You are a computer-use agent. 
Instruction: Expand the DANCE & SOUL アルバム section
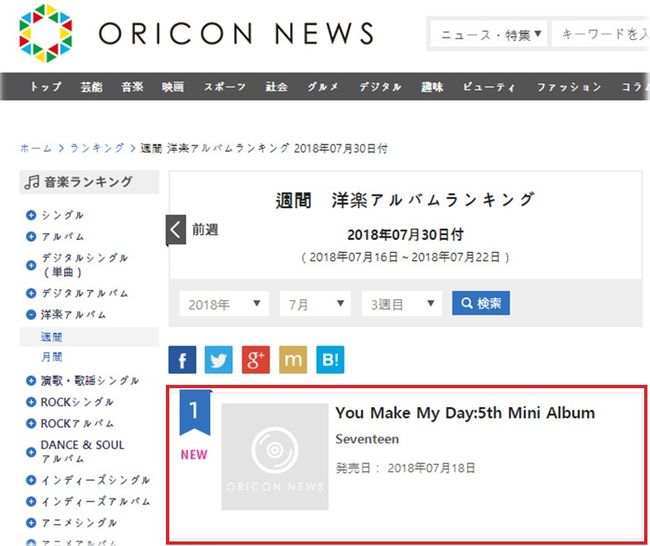click(x=31, y=452)
